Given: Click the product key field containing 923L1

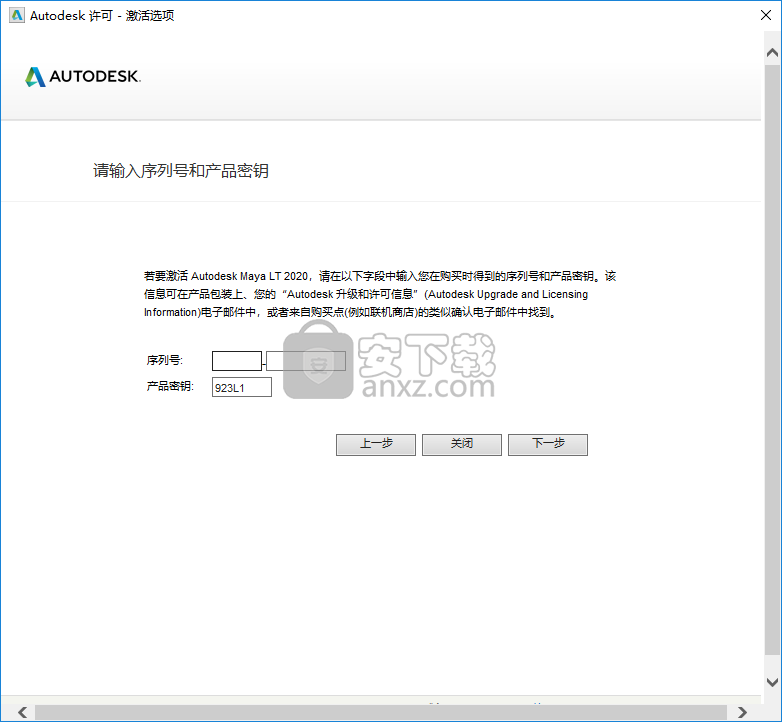Looking at the screenshot, I should pyautogui.click(x=242, y=387).
